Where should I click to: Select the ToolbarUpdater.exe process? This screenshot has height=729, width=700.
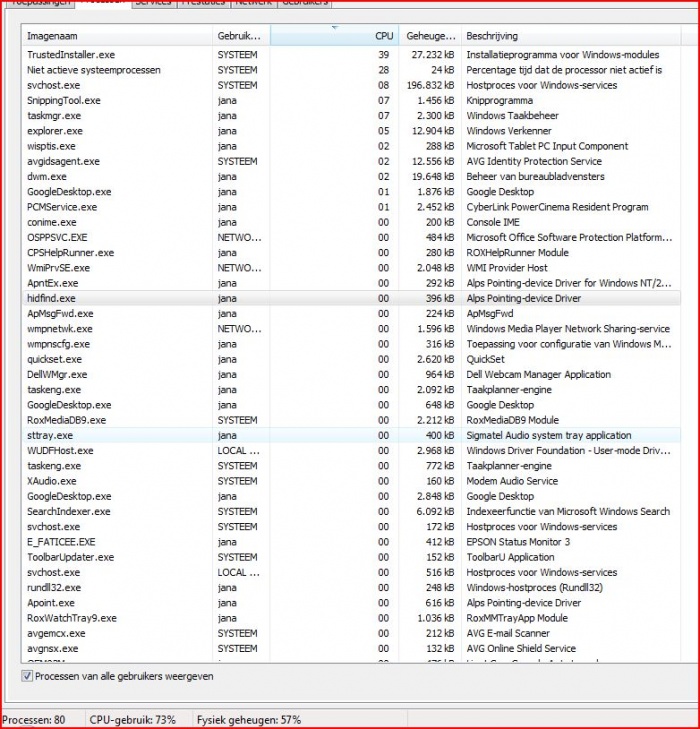coord(351,557)
